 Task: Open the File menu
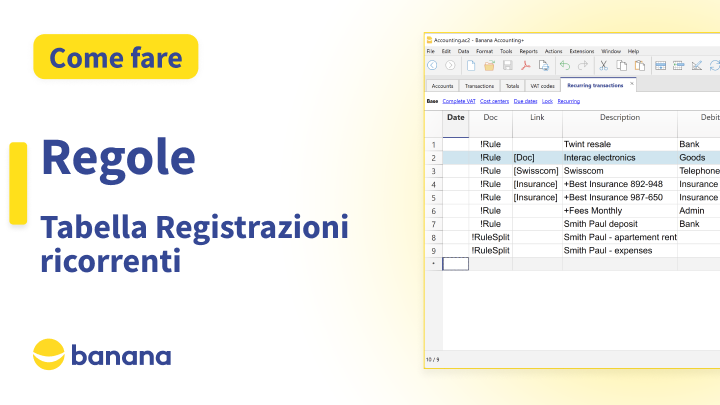[x=431, y=51]
